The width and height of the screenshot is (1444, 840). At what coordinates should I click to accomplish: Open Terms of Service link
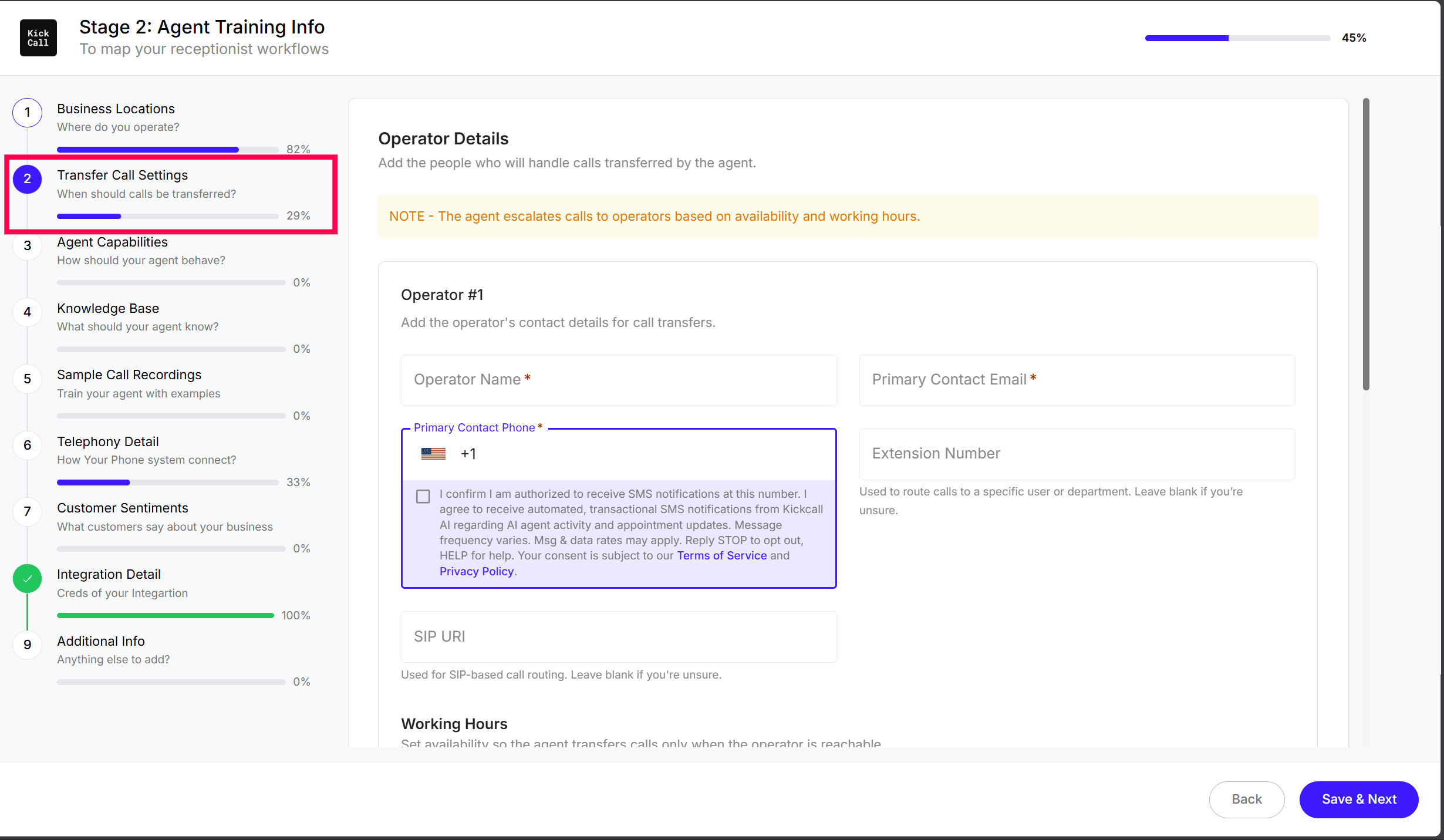tap(722, 555)
